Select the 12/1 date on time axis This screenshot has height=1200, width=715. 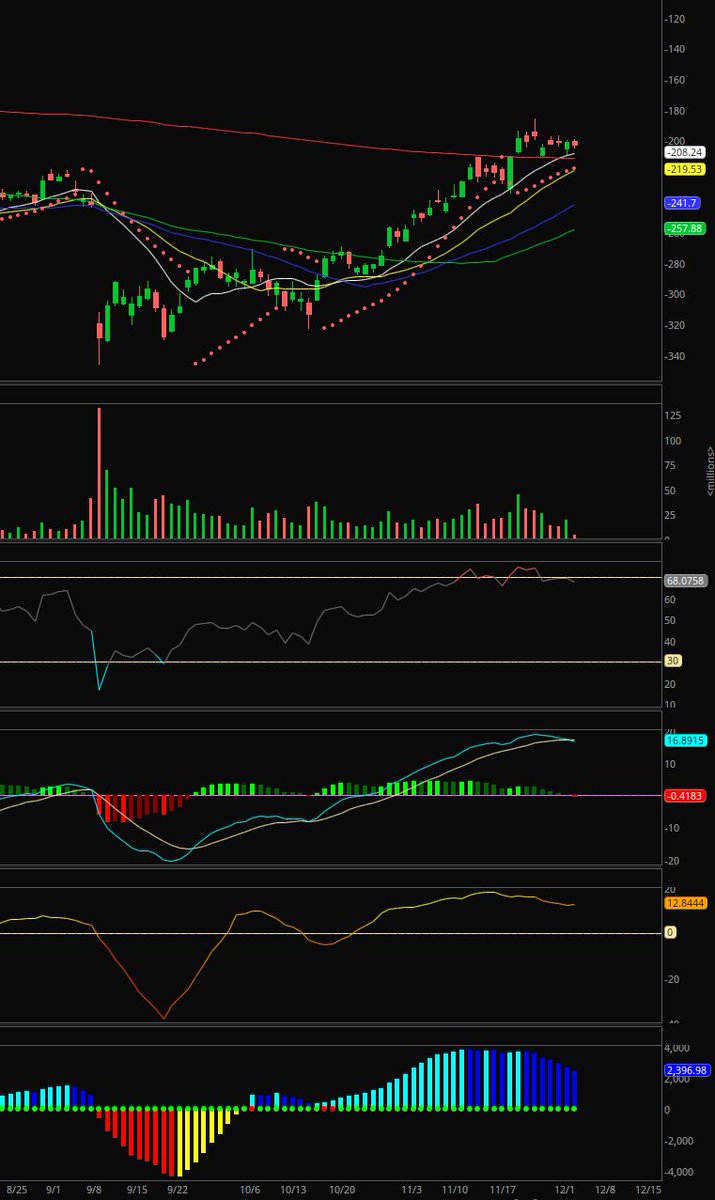tap(565, 1191)
